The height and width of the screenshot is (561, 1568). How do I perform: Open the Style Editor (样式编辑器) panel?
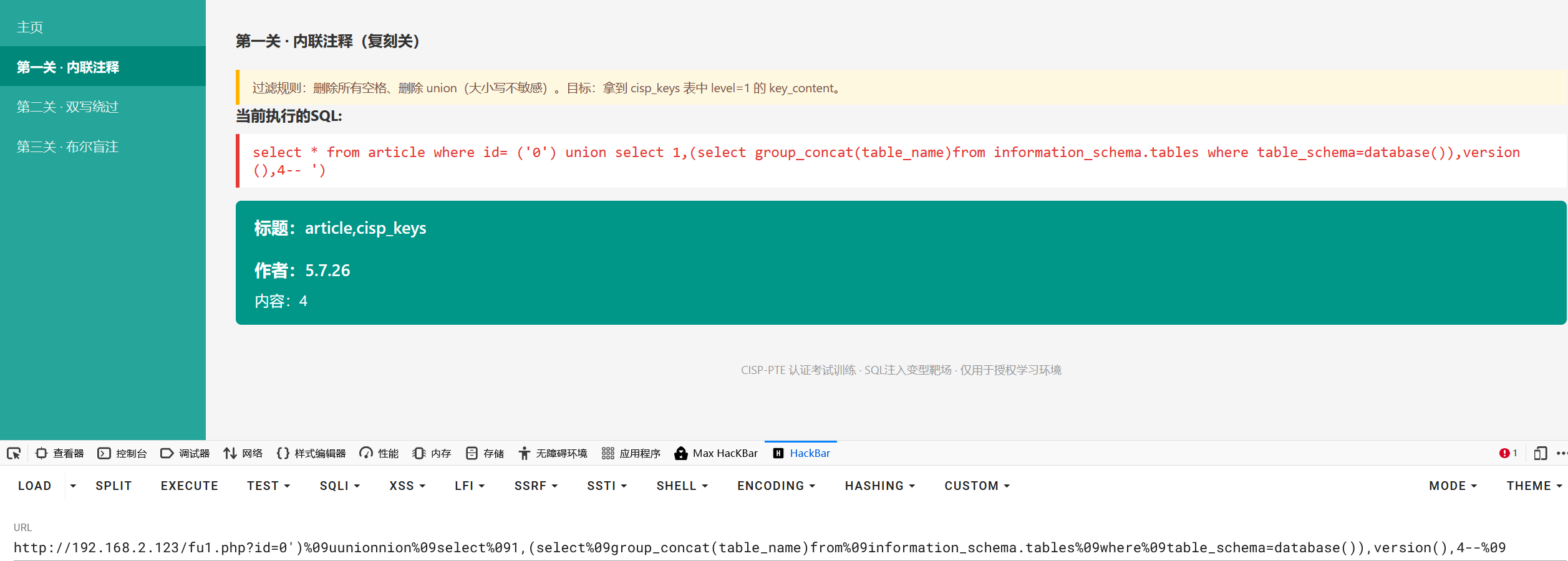click(311, 453)
